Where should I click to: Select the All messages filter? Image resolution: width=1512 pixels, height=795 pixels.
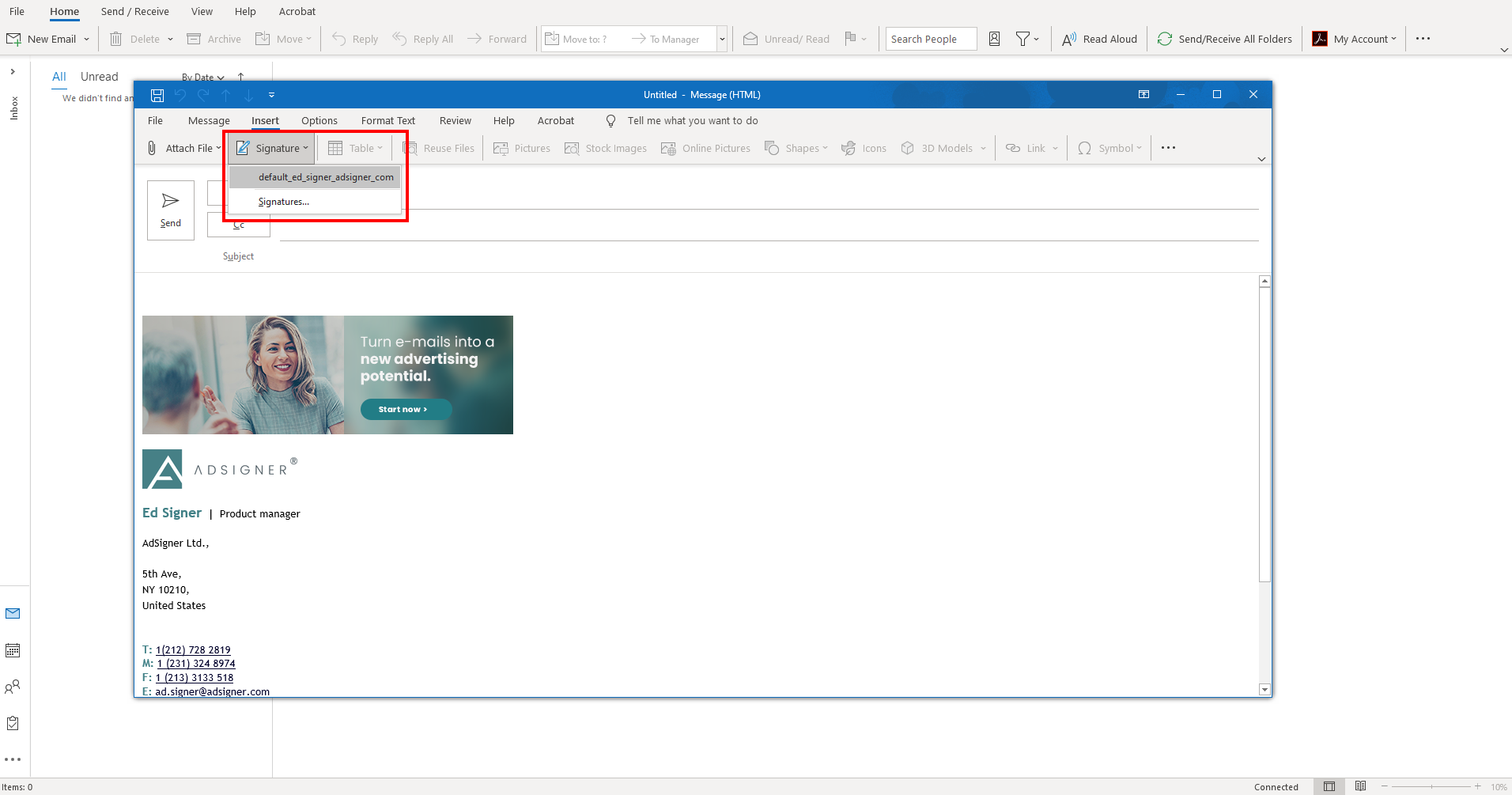[59, 77]
